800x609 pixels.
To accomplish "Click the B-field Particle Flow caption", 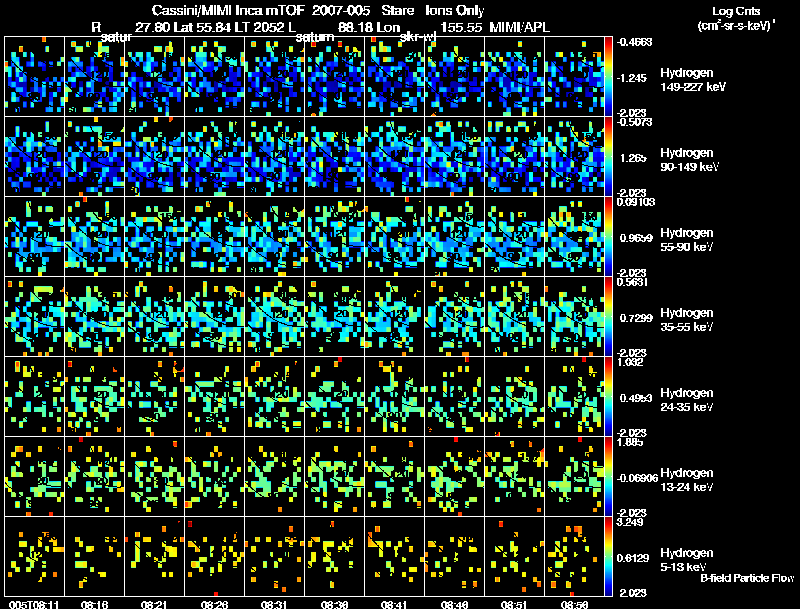I will tap(747, 579).
